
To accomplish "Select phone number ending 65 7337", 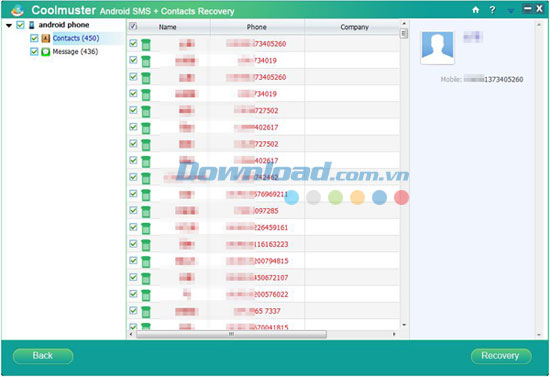I will coord(257,311).
